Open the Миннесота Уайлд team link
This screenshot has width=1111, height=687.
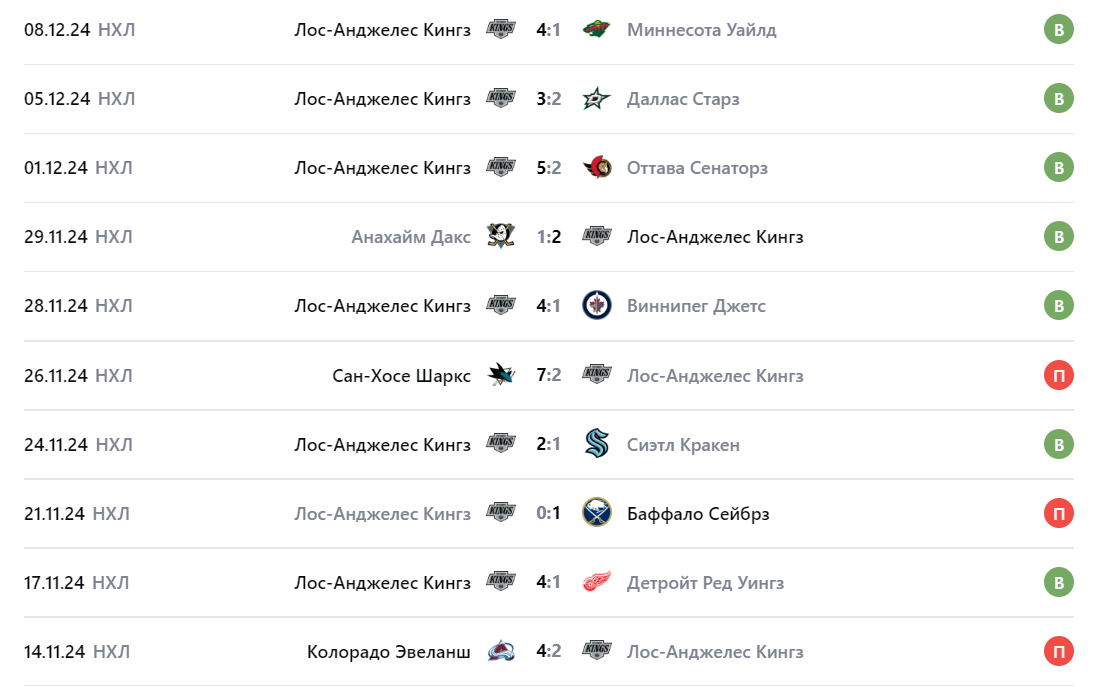[701, 29]
